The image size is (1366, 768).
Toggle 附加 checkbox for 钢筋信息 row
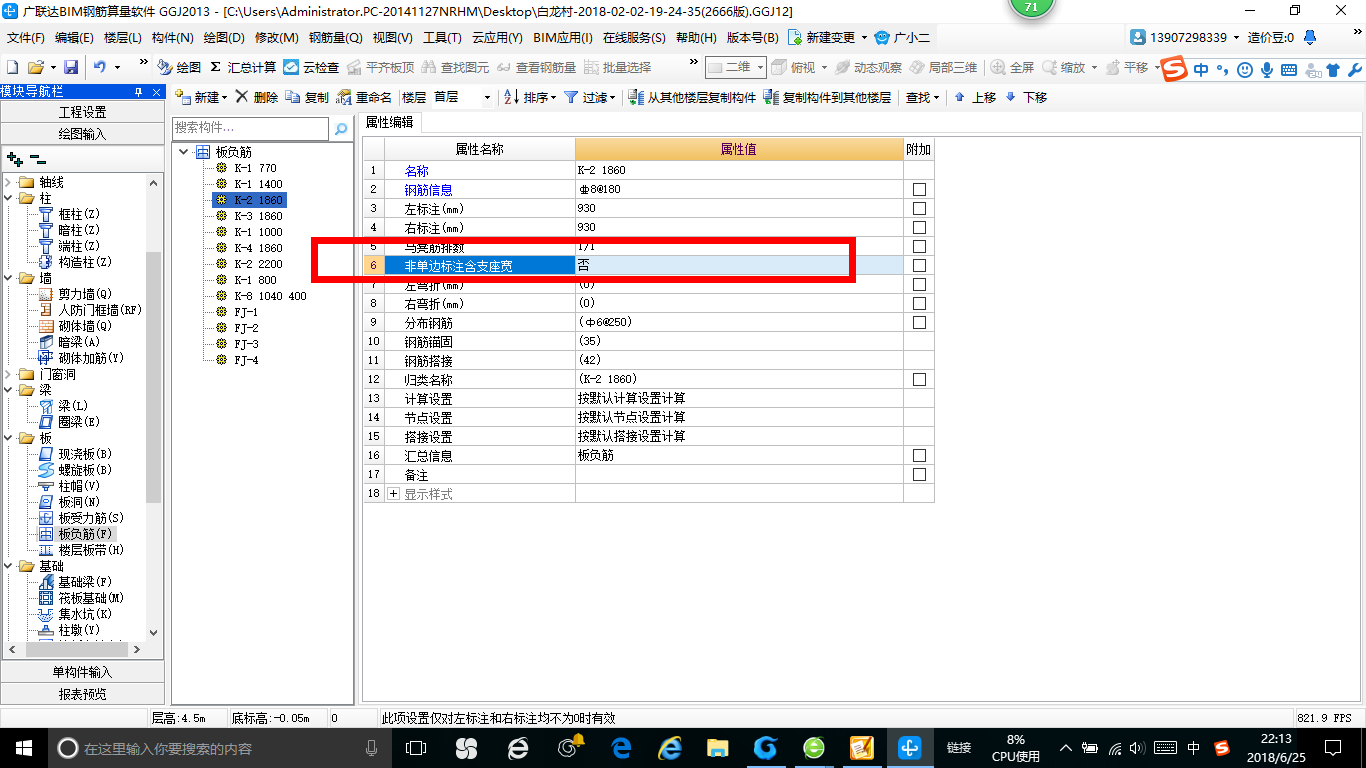coord(919,190)
